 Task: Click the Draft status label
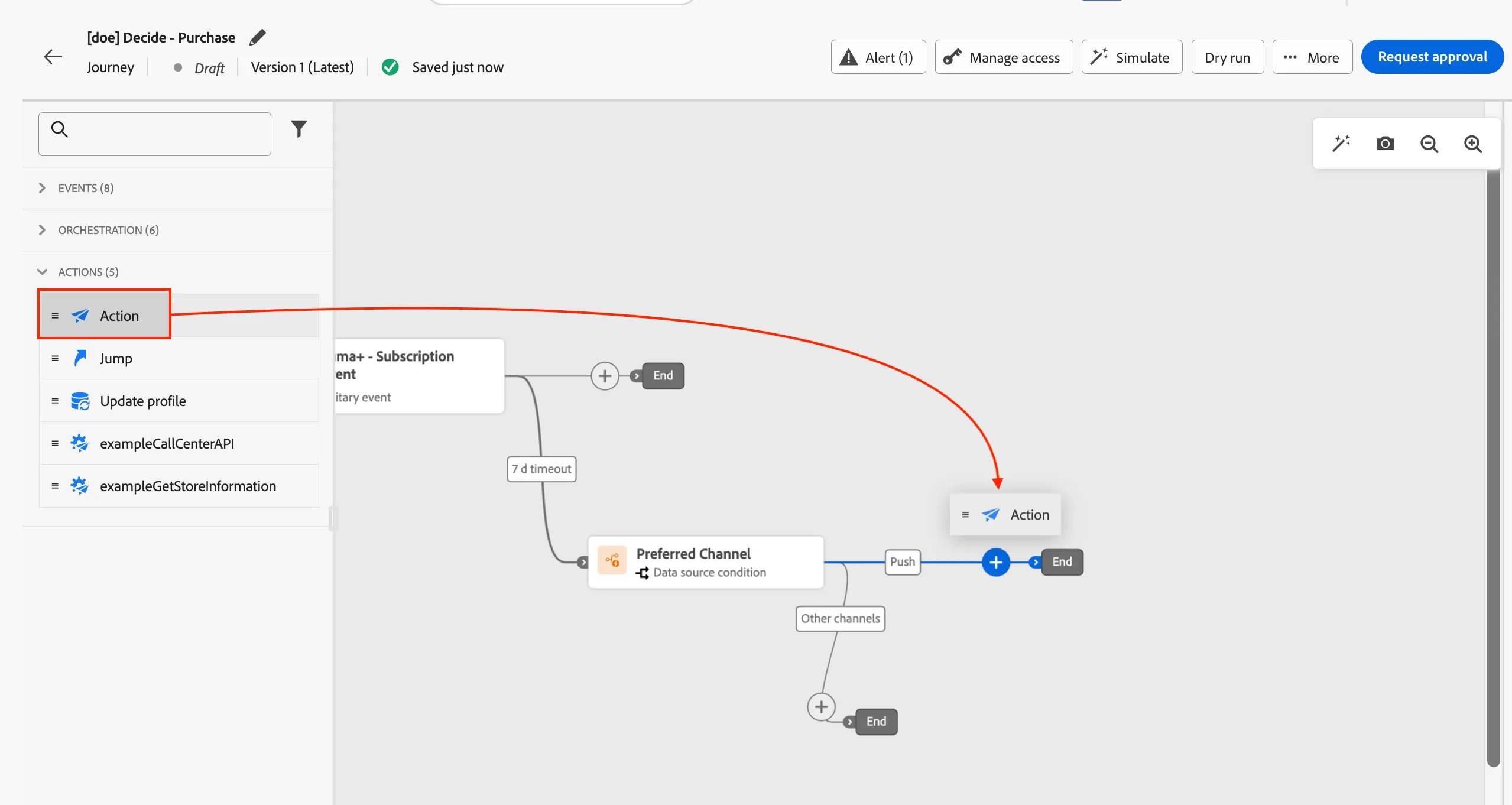[209, 68]
